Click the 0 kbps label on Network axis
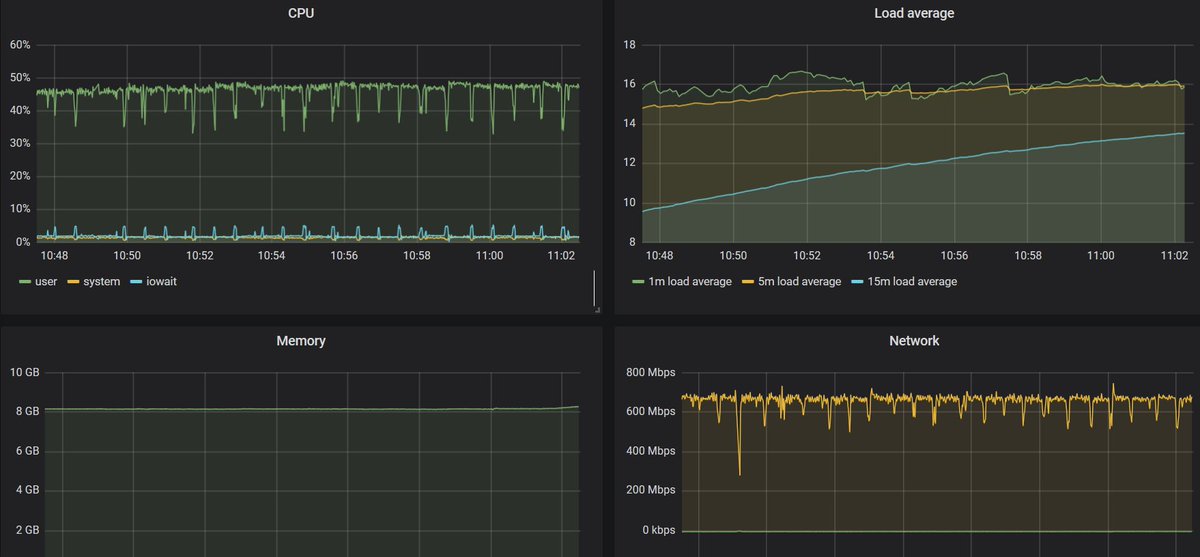 658,530
